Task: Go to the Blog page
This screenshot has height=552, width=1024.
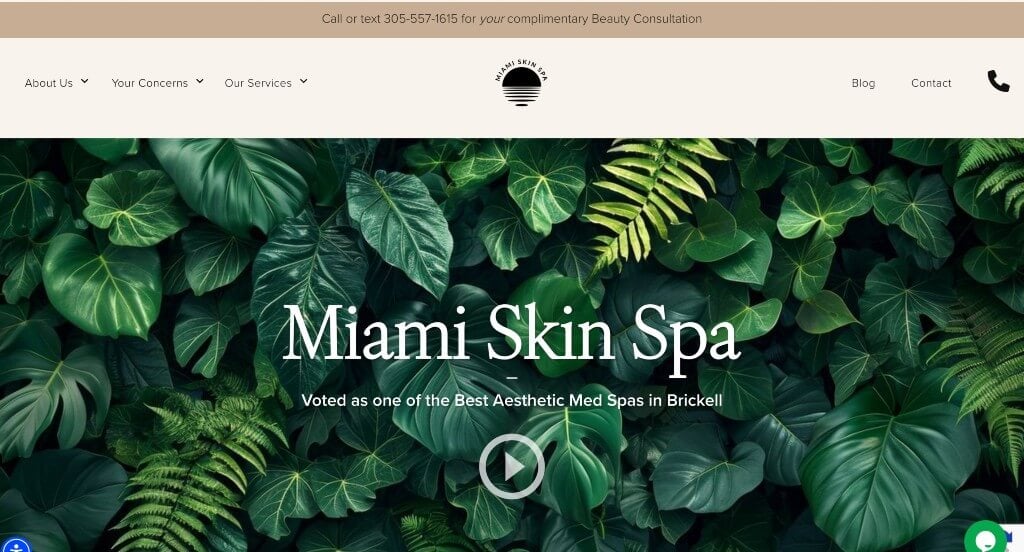Action: [863, 83]
